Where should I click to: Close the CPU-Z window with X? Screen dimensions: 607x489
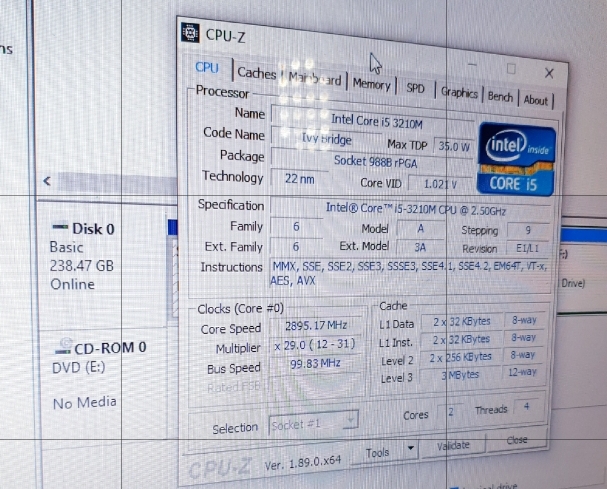coord(548,74)
